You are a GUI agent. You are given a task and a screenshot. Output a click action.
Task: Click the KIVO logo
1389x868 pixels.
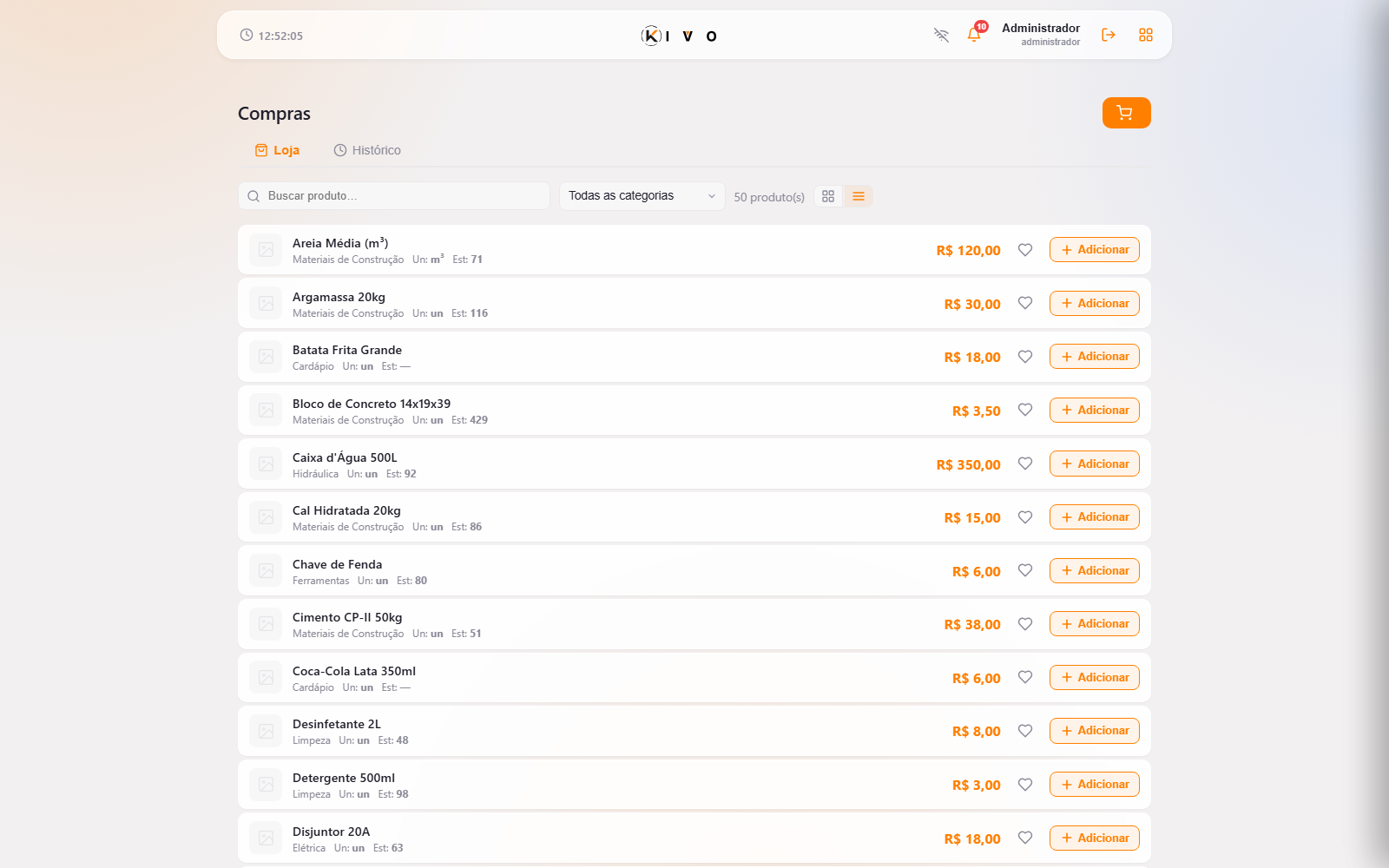click(679, 36)
